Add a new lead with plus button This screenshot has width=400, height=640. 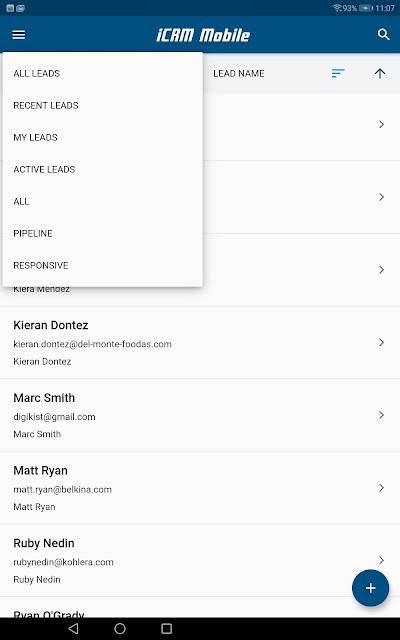[x=370, y=588]
